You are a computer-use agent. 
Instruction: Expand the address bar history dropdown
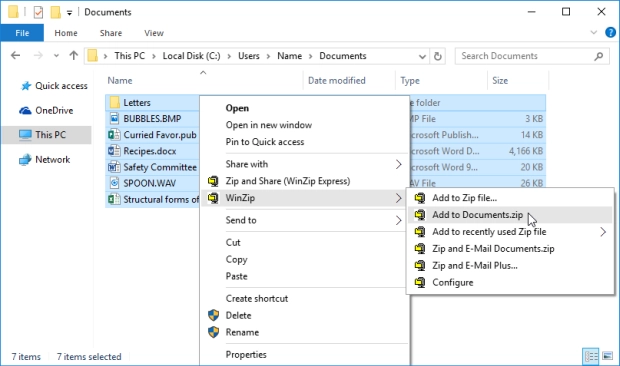[x=422, y=57]
